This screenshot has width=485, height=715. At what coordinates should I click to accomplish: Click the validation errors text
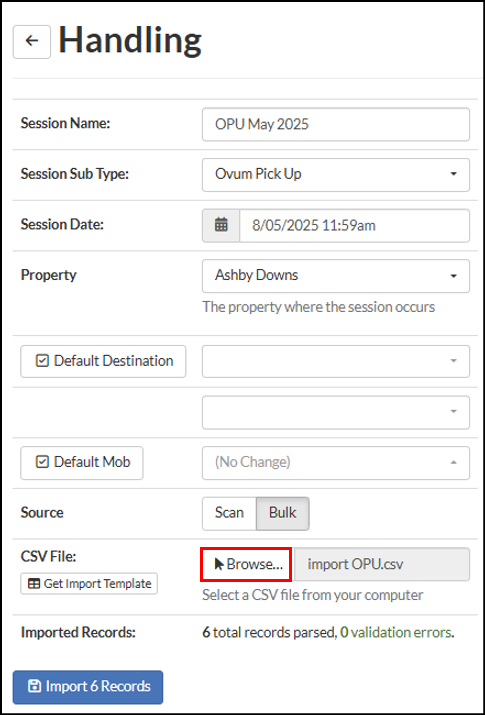click(401, 632)
